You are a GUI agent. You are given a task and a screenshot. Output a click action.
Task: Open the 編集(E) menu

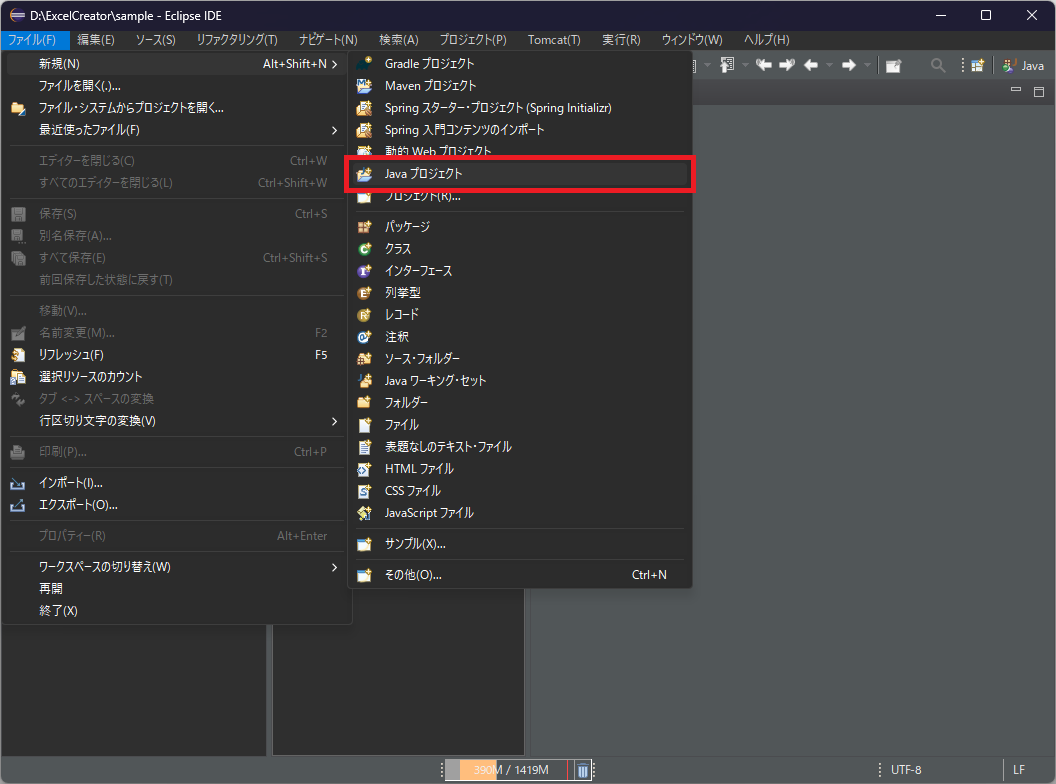tap(96, 40)
